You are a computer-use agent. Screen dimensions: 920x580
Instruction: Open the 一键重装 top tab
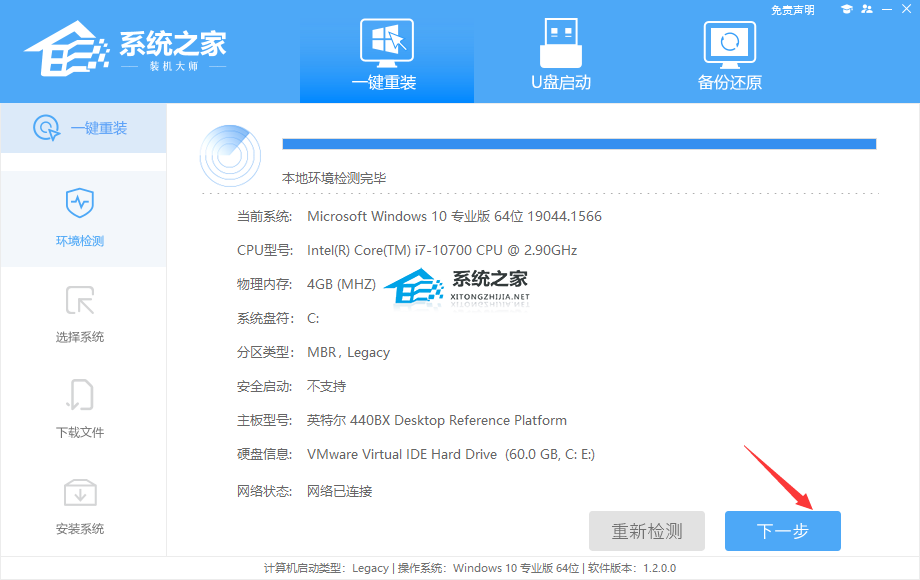387,52
